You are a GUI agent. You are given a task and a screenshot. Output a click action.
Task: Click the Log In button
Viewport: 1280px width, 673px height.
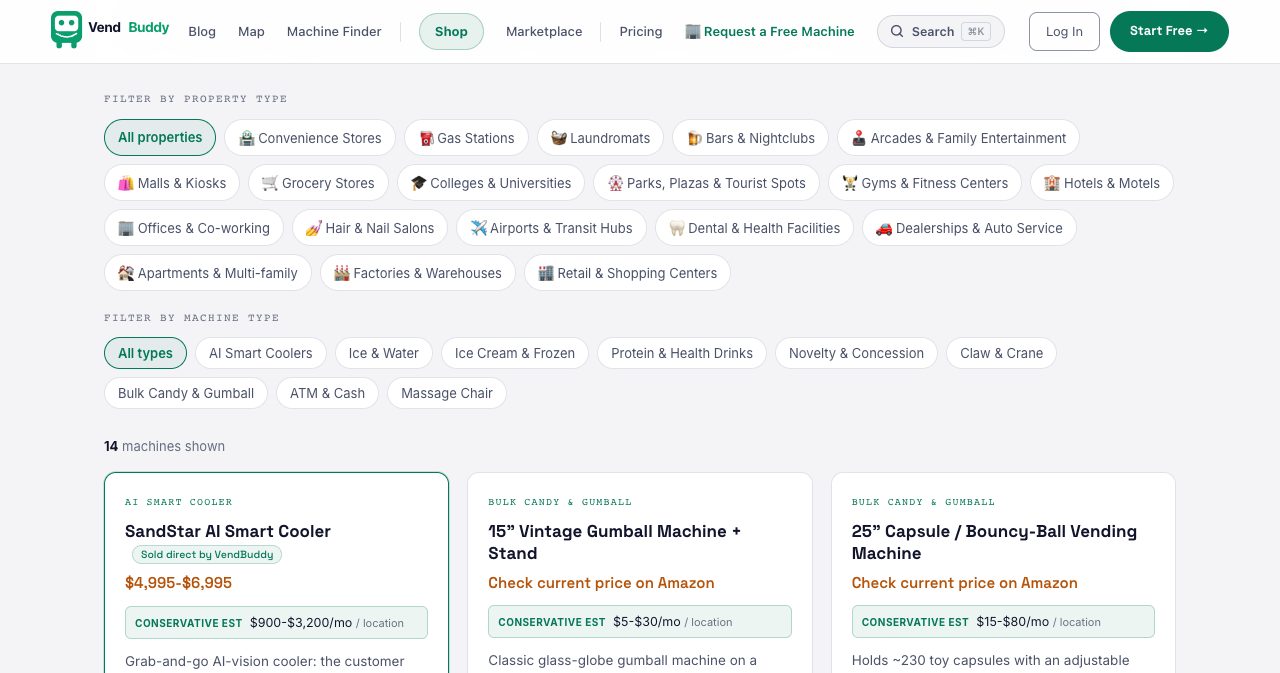1064,32
